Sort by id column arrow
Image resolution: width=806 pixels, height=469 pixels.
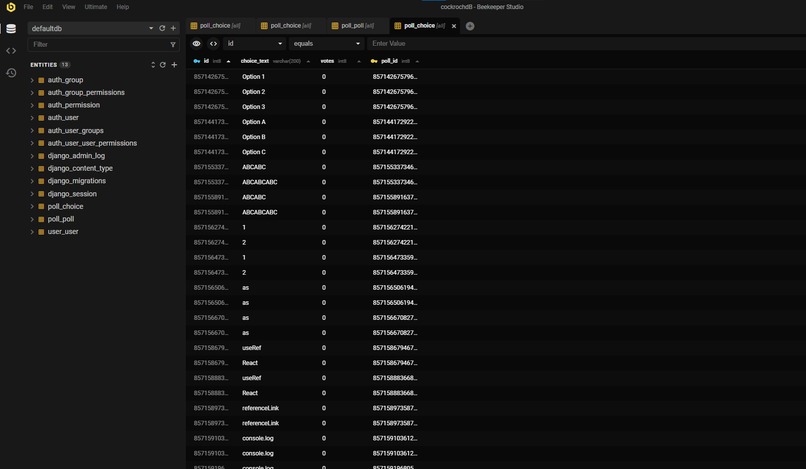(228, 61)
